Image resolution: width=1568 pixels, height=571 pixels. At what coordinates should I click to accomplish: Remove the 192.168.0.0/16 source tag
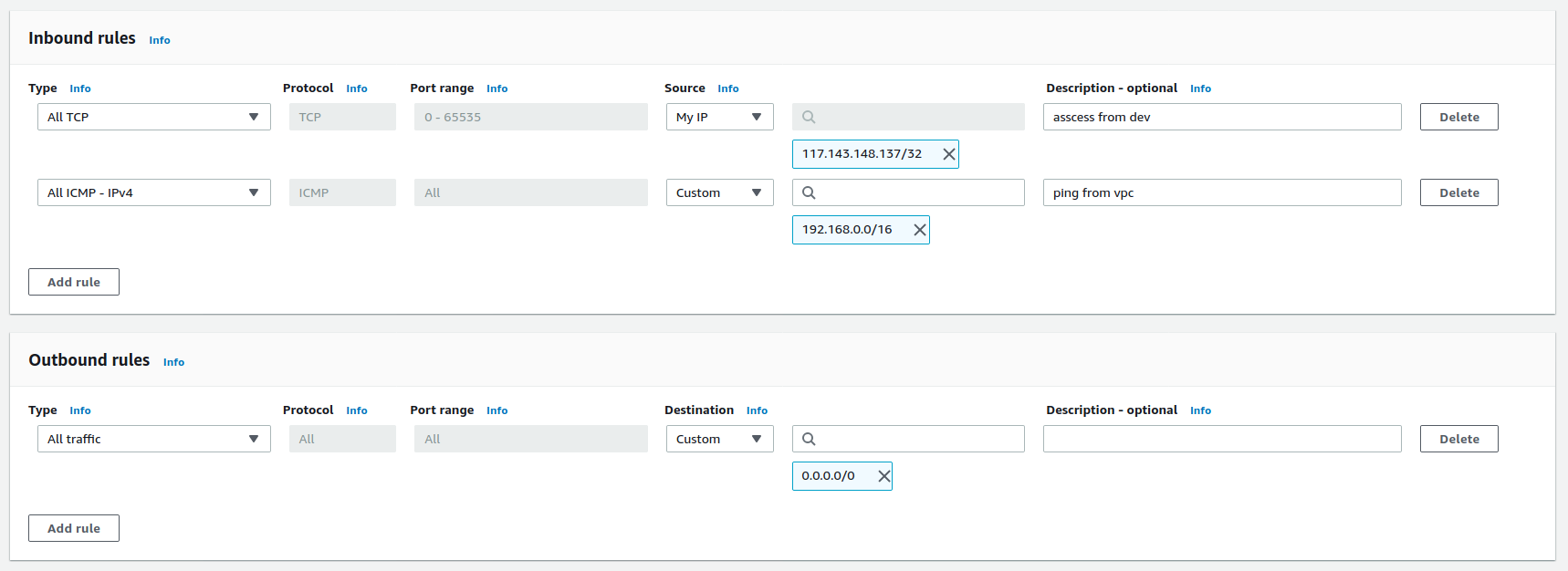(919, 230)
